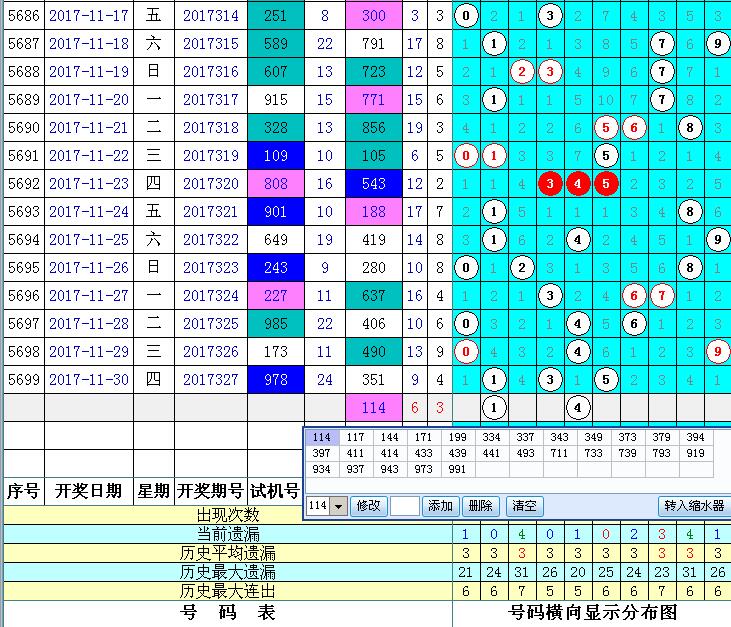Click the 开奖期号 column header
The height and width of the screenshot is (627, 731).
coord(211,491)
